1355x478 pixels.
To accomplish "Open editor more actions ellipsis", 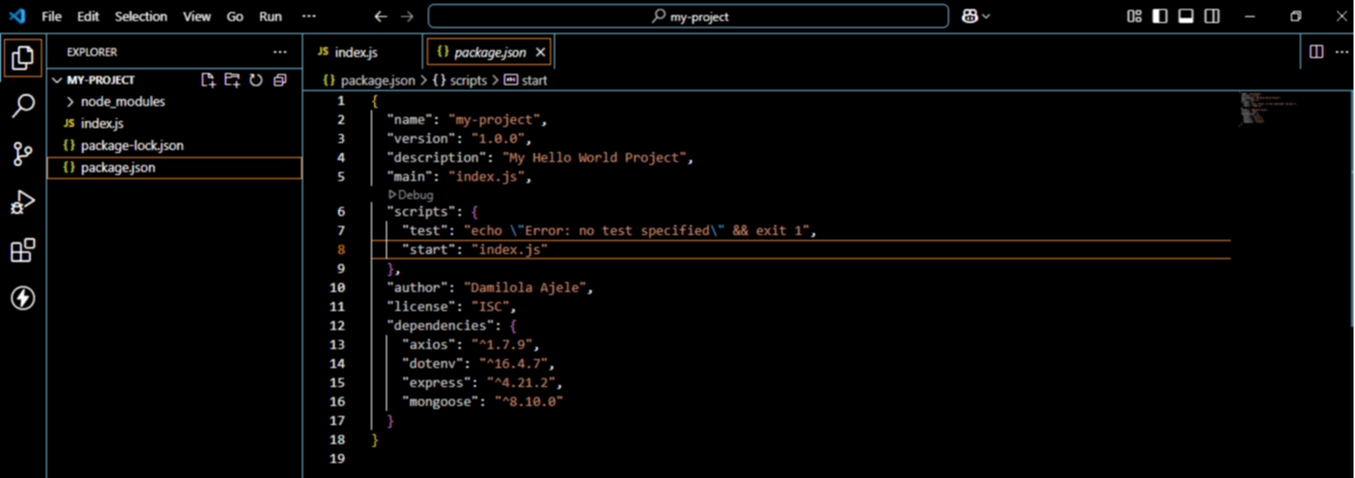I will [1341, 52].
